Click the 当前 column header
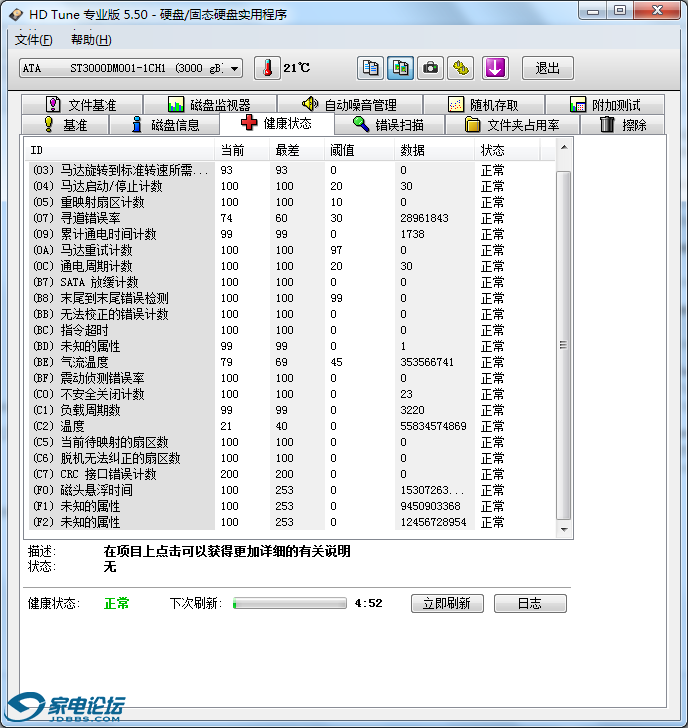The width and height of the screenshot is (688, 728). tap(242, 150)
